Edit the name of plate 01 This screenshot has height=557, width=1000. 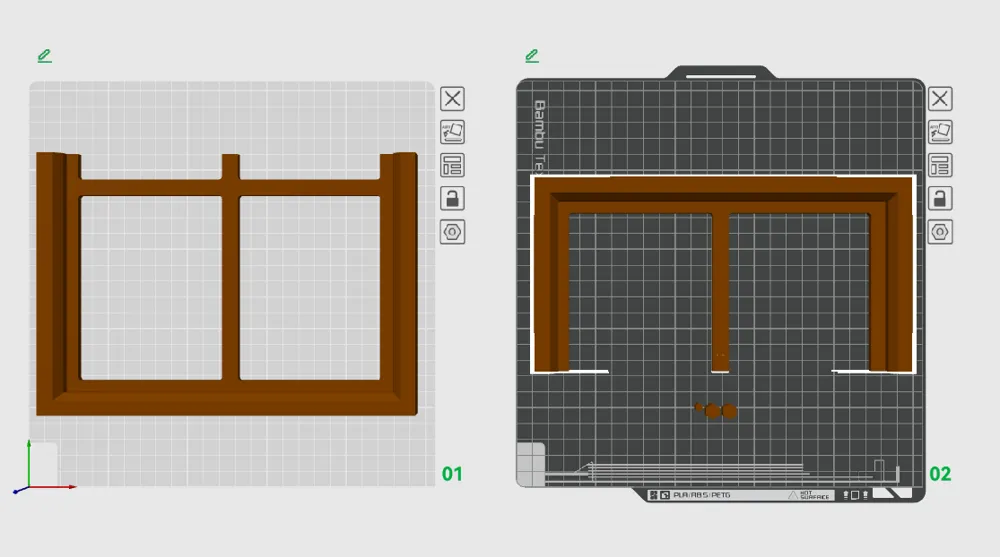pyautogui.click(x=45, y=56)
